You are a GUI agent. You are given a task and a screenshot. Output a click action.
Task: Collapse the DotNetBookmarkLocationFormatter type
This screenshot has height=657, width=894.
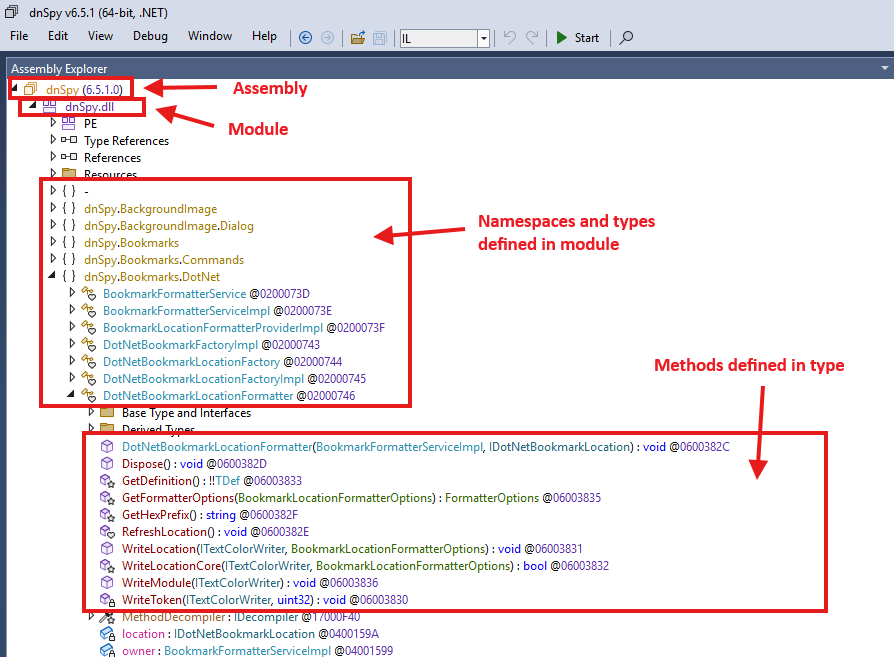click(x=72, y=396)
